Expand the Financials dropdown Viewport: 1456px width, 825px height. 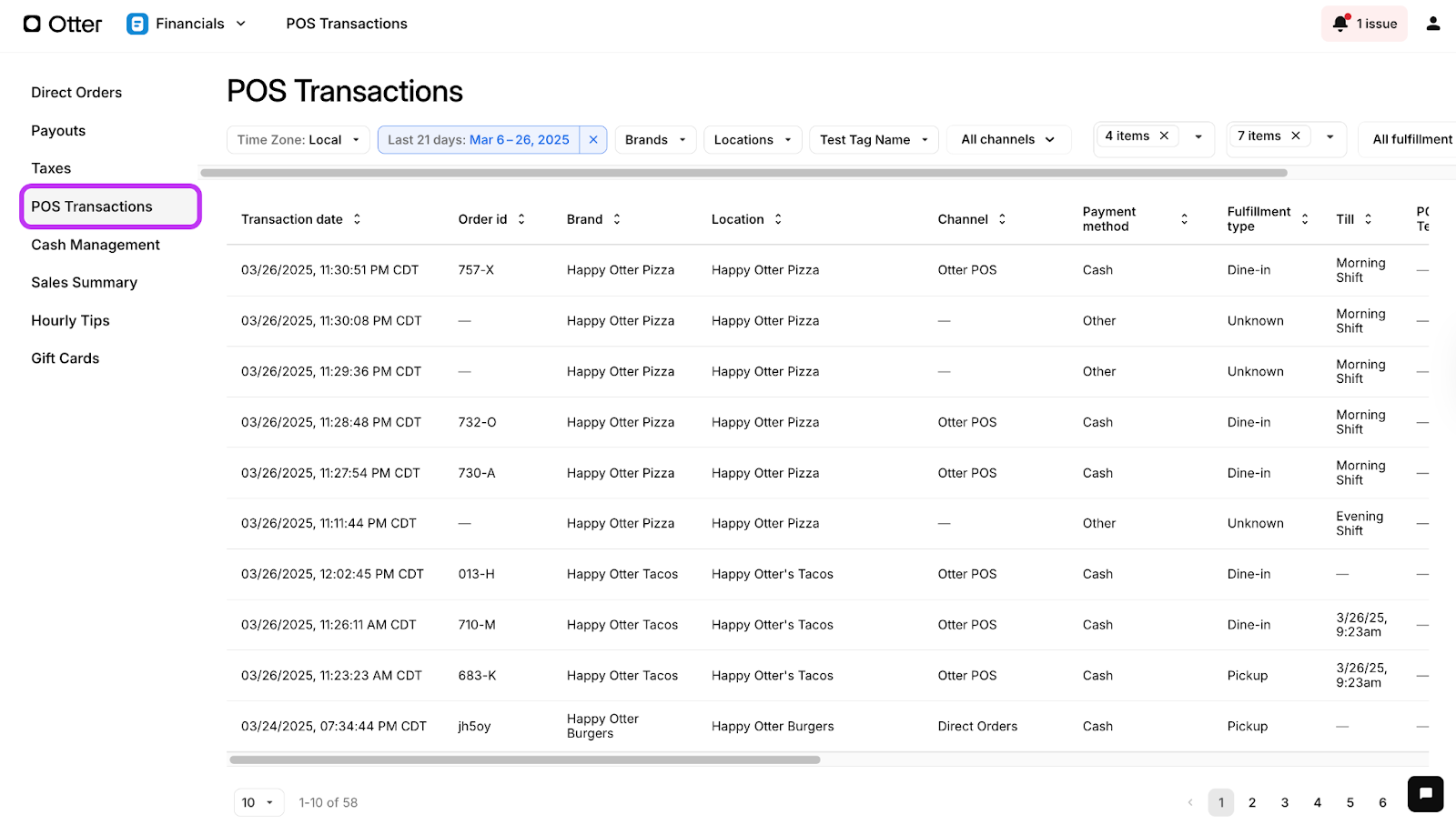(241, 24)
